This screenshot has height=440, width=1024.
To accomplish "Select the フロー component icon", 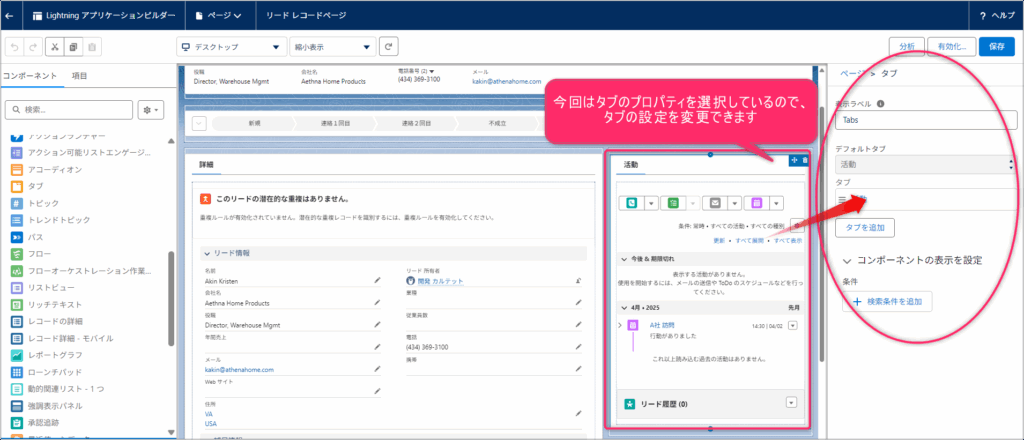I will coord(18,254).
